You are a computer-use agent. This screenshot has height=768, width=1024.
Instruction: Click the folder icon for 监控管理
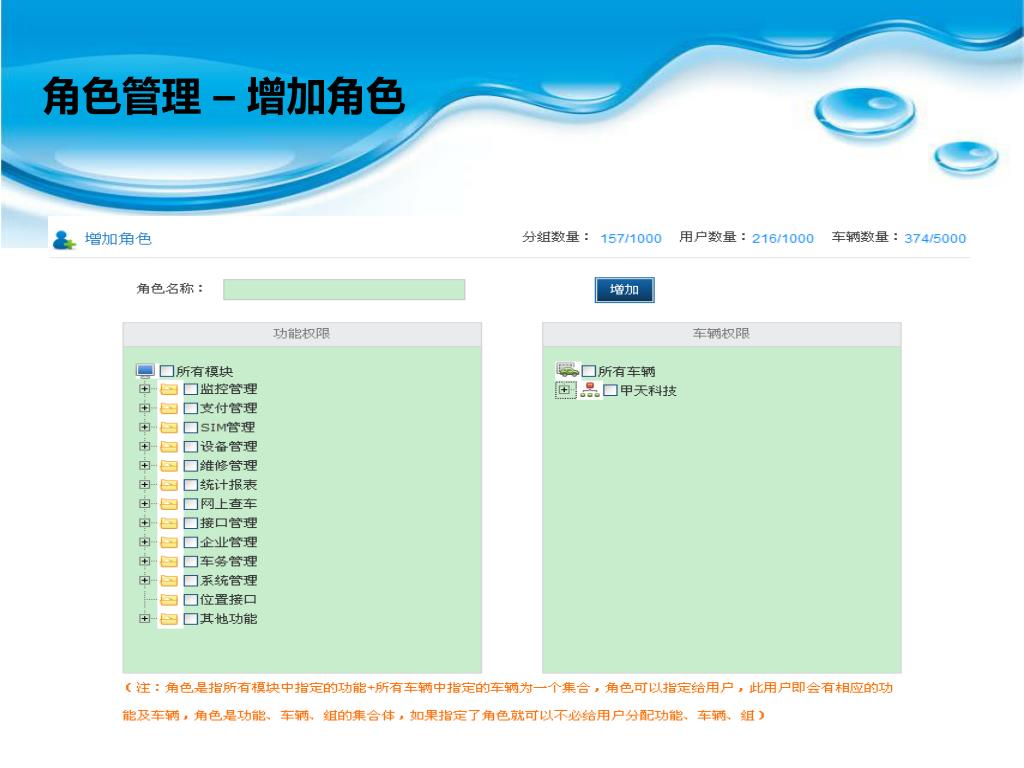169,389
